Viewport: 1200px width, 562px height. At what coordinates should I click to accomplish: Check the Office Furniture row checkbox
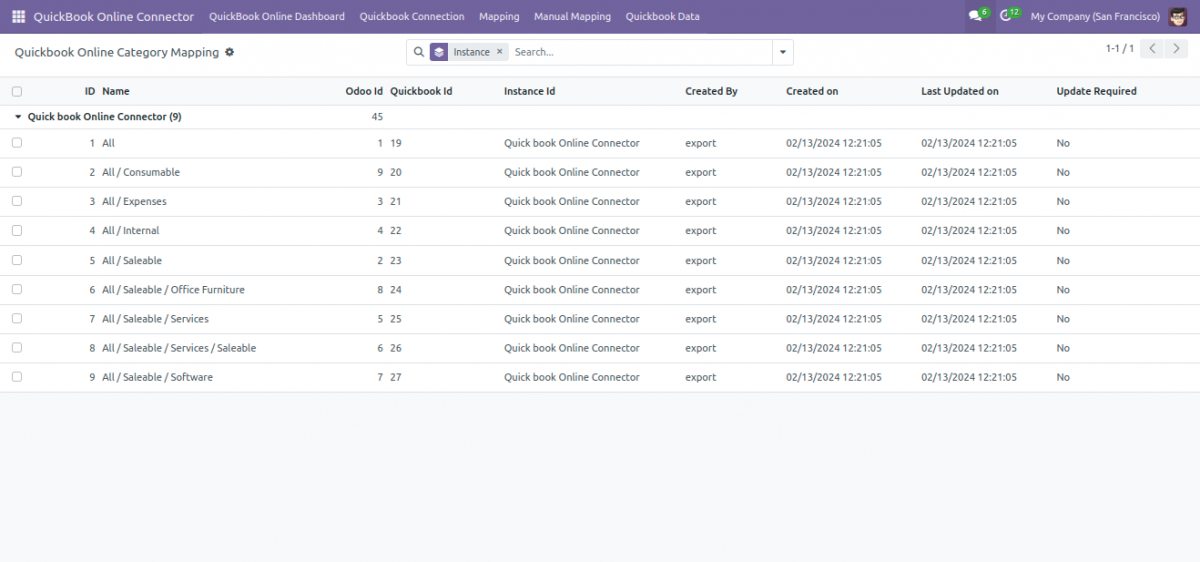click(17, 289)
